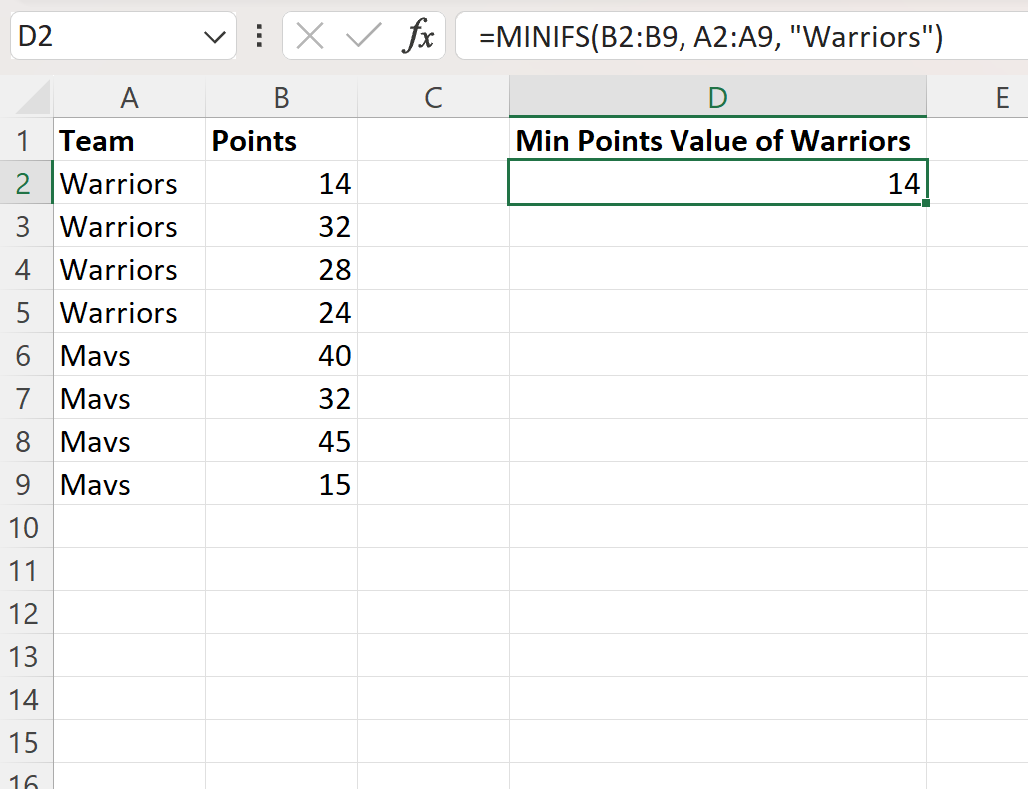Viewport: 1028px width, 789px height.
Task: Select column header D
Action: 717,97
